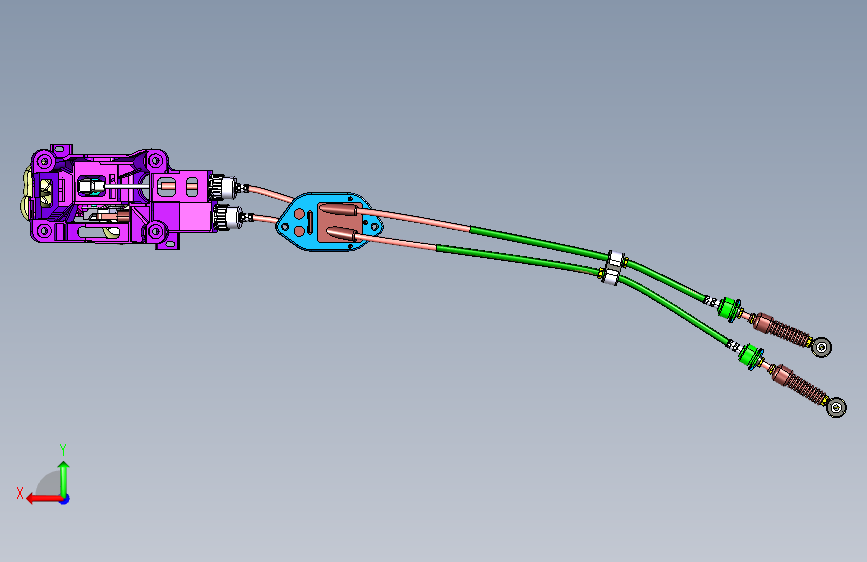The width and height of the screenshot is (867, 562).
Task: Select the blue origin sphere of the triad
Action: point(65,499)
